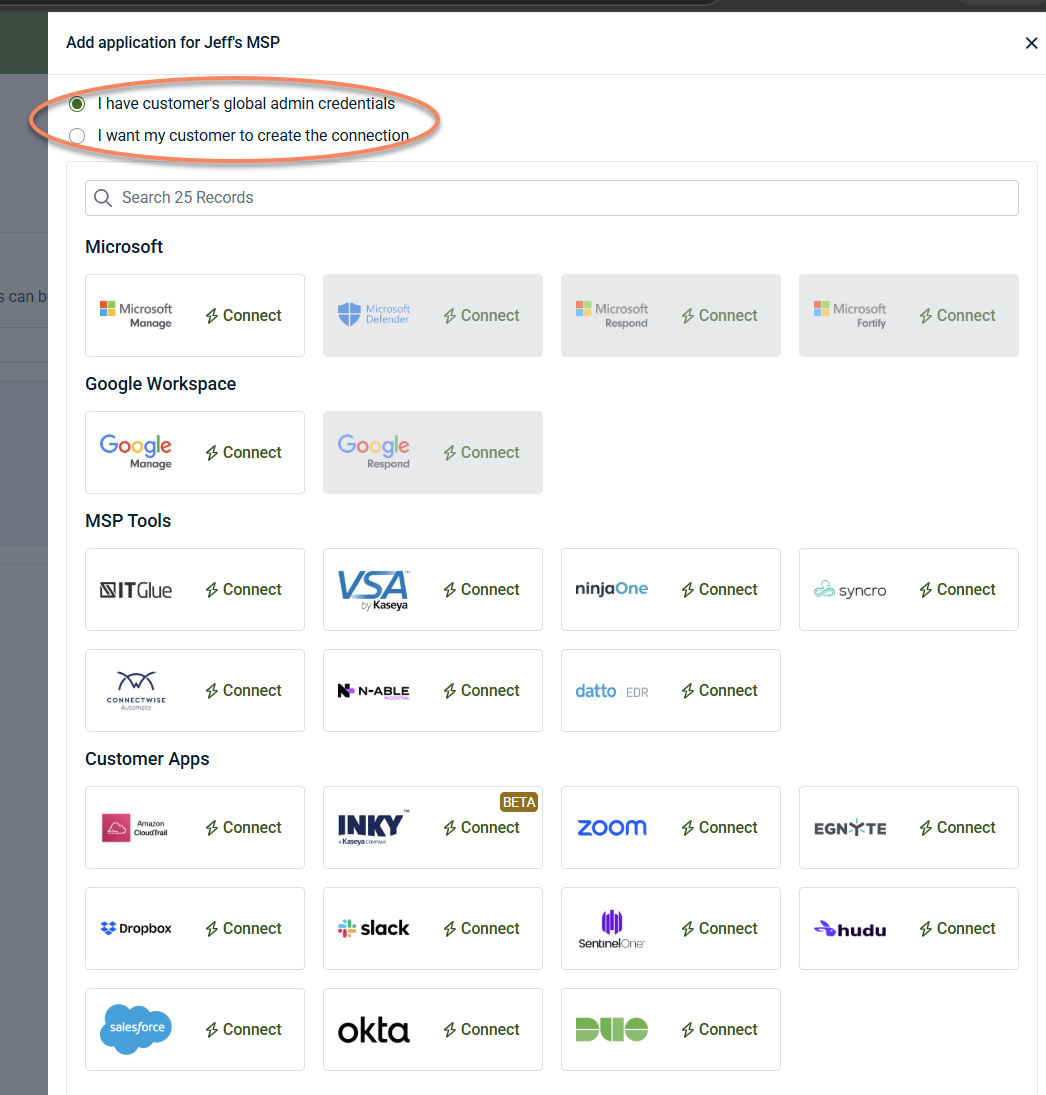Screen dimensions: 1046x1095
Task: Click the Duo logo
Action: [612, 1029]
